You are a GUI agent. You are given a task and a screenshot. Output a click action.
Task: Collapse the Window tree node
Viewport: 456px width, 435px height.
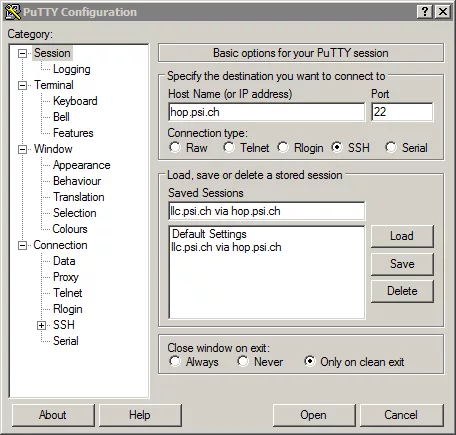[x=22, y=149]
